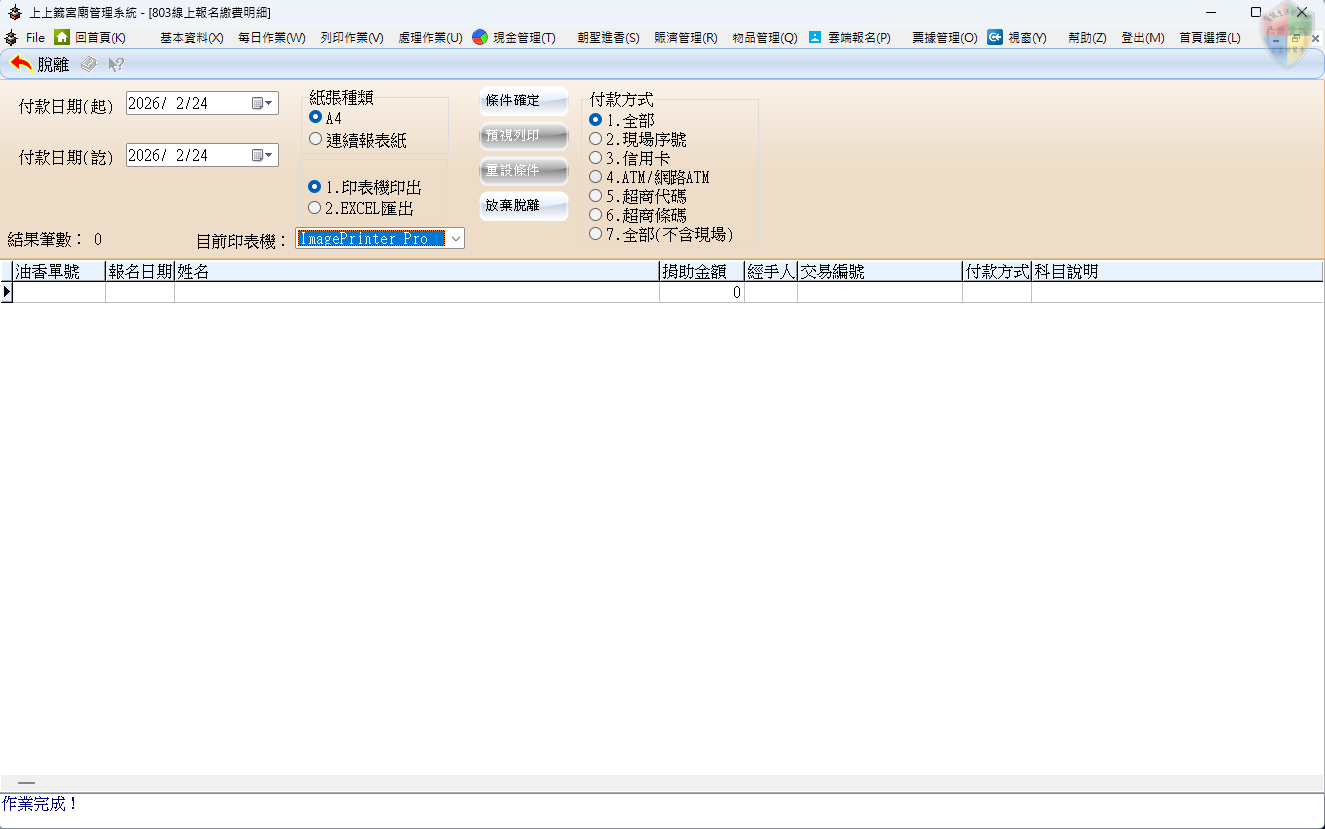Click the 捐助金額 column header
Screen dimensions: 1325x829
701,271
